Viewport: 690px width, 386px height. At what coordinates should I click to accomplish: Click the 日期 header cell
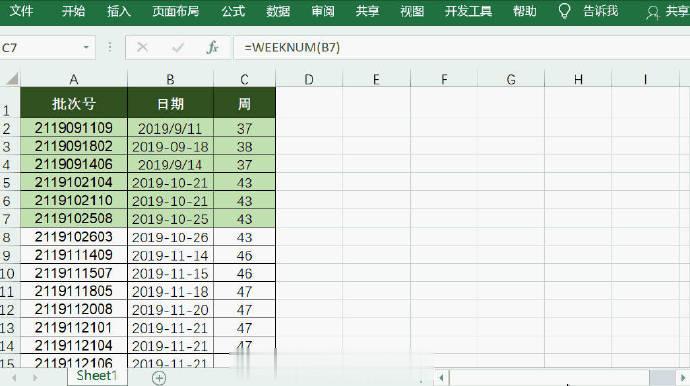click(x=170, y=103)
